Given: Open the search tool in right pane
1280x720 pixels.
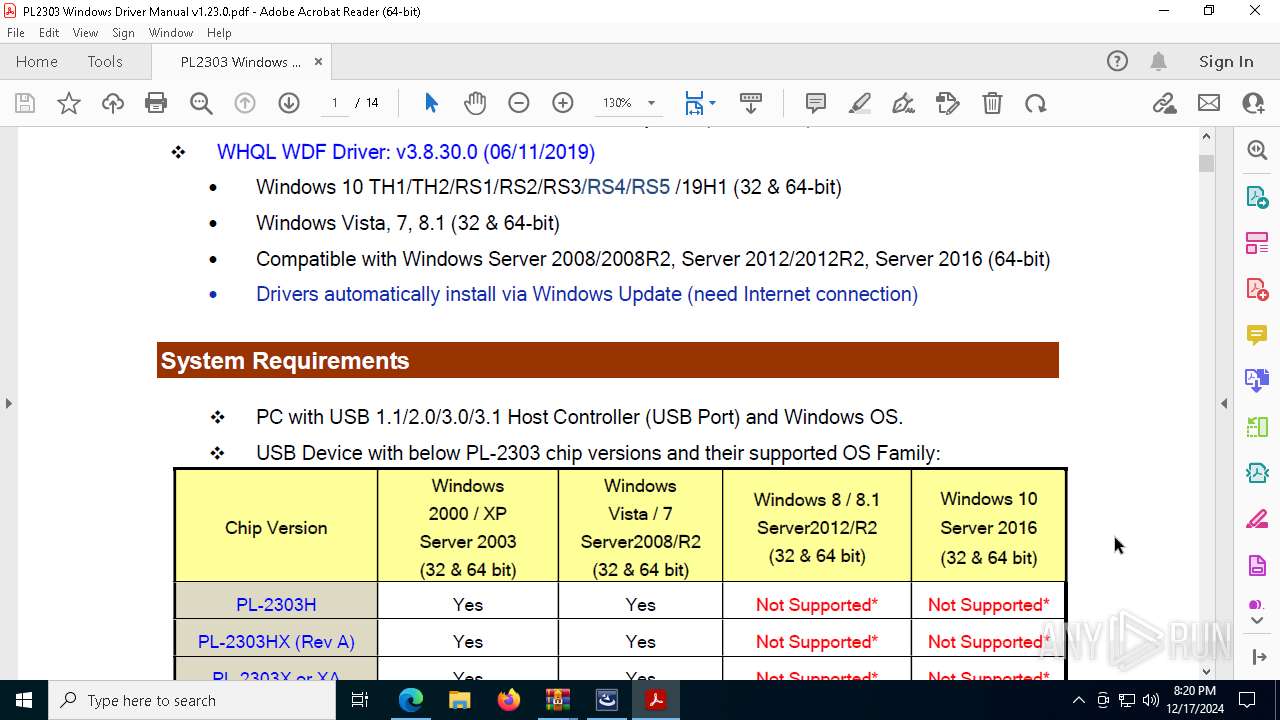Looking at the screenshot, I should pos(1257,150).
